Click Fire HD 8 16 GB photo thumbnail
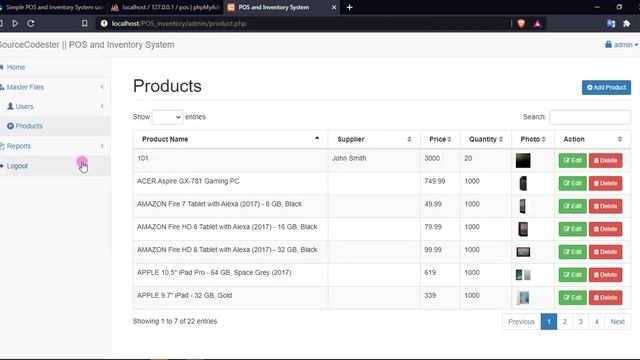 coord(523,229)
